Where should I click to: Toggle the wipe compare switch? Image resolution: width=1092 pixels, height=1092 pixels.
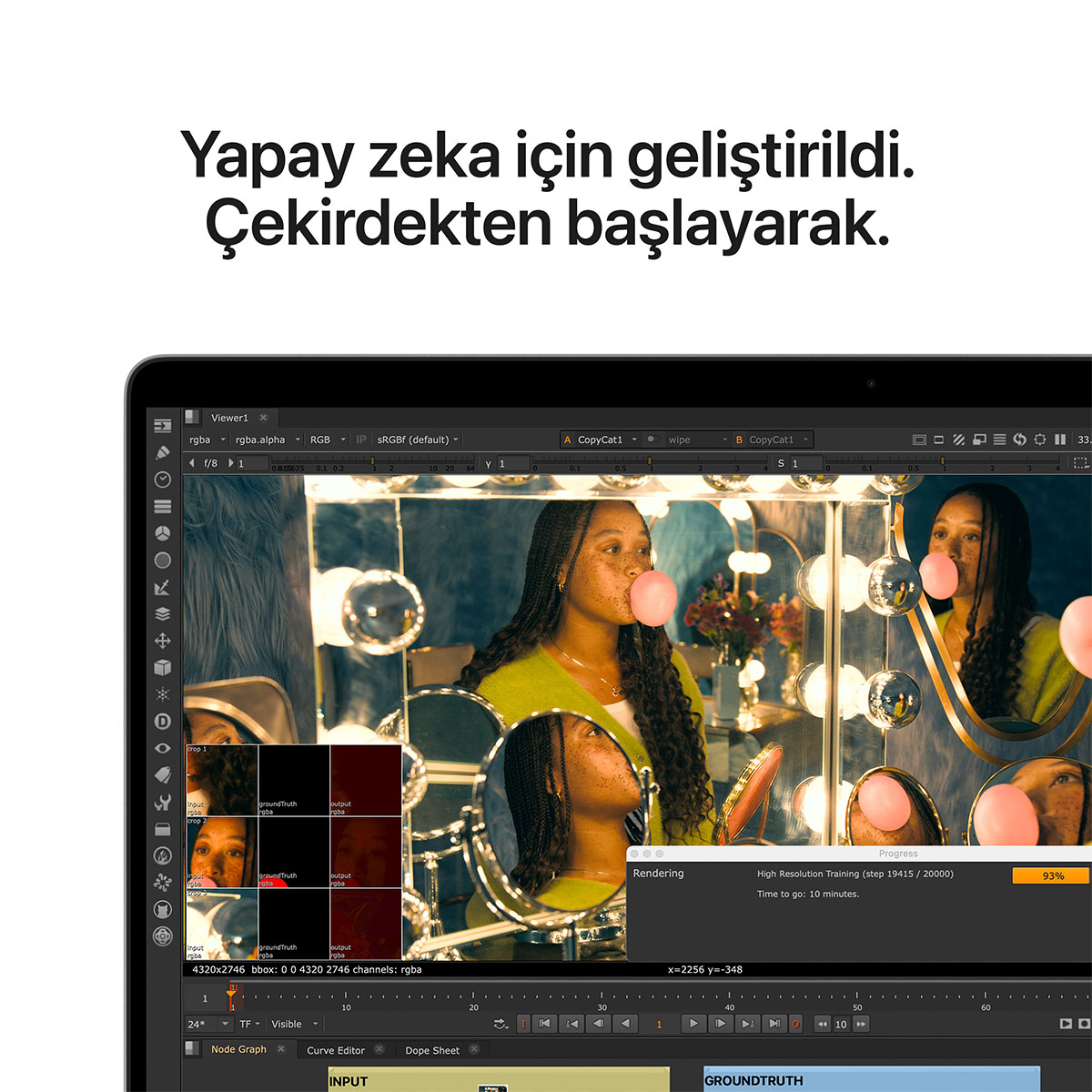[652, 440]
